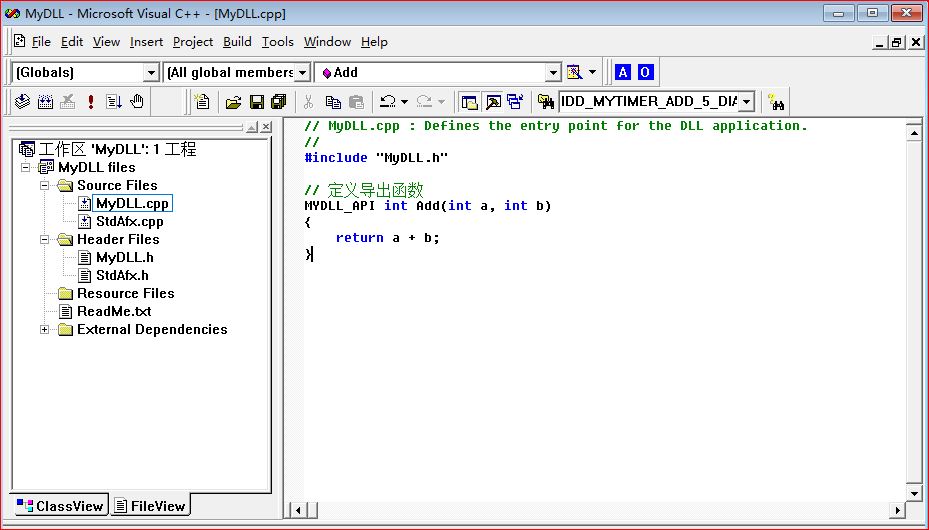929x530 pixels.
Task: Select ReadMe.txt in the file tree
Action: [114, 311]
